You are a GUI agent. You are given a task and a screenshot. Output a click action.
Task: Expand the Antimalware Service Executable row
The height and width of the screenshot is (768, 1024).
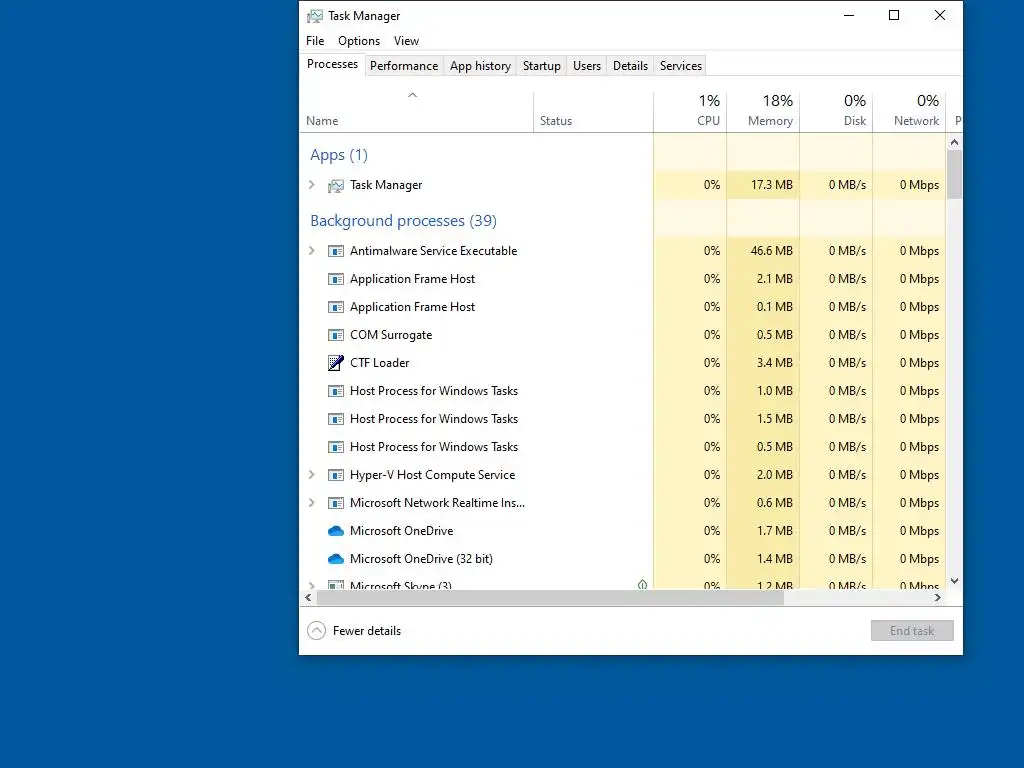(312, 251)
